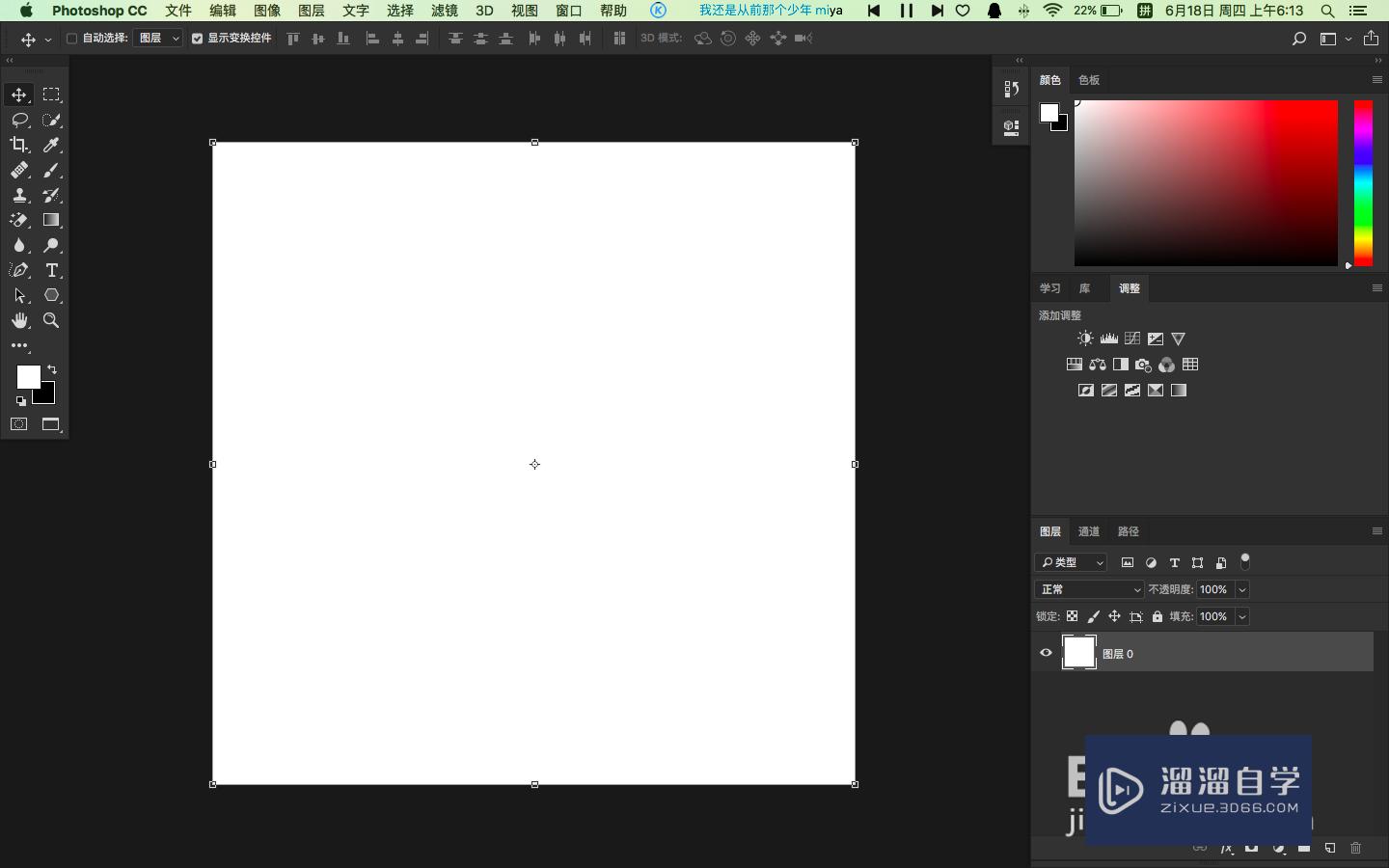The height and width of the screenshot is (868, 1389).
Task: Toggle the Auto-Select checkbox
Action: [x=71, y=39]
